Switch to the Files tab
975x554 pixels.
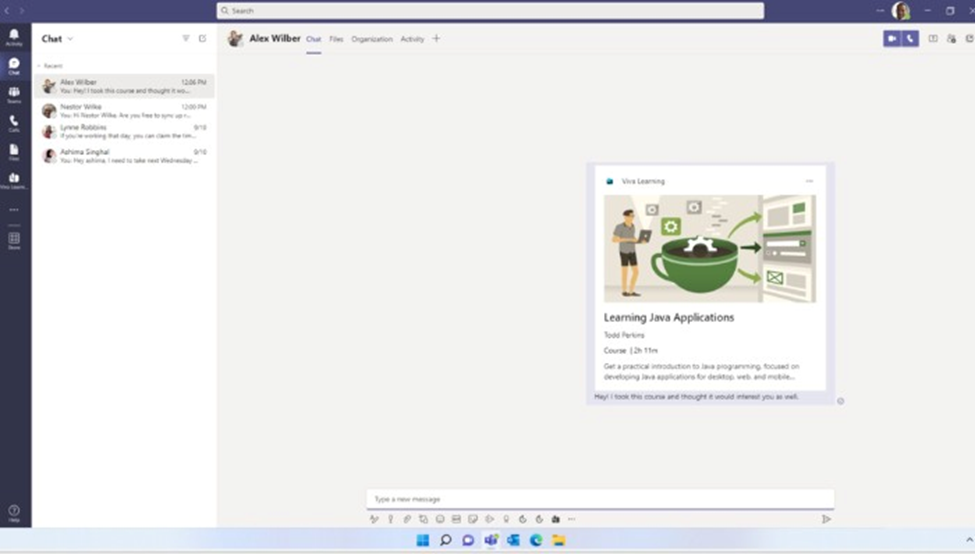click(x=336, y=39)
